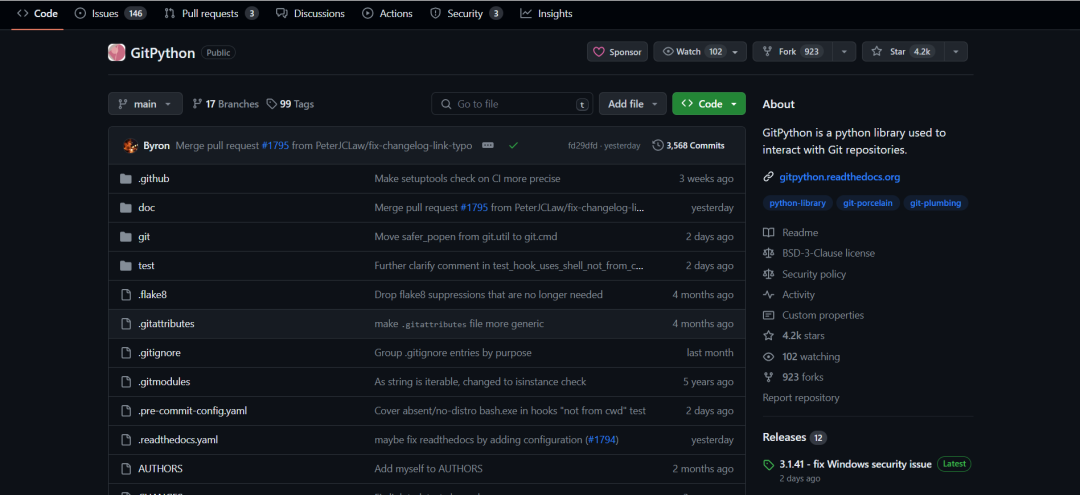Click the doc folder icon
The width and height of the screenshot is (1080, 495).
[125, 208]
